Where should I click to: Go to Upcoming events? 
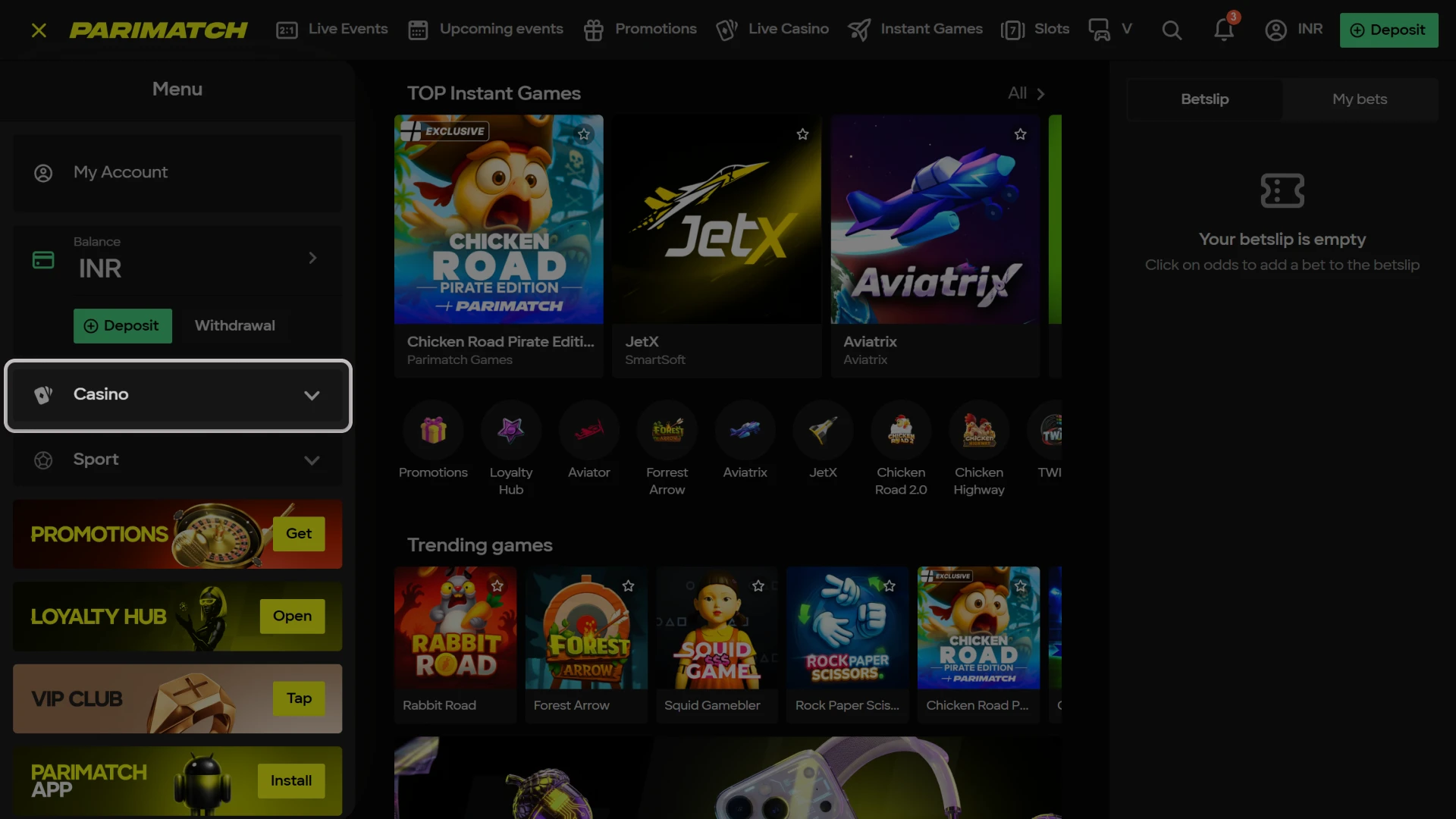(x=485, y=30)
